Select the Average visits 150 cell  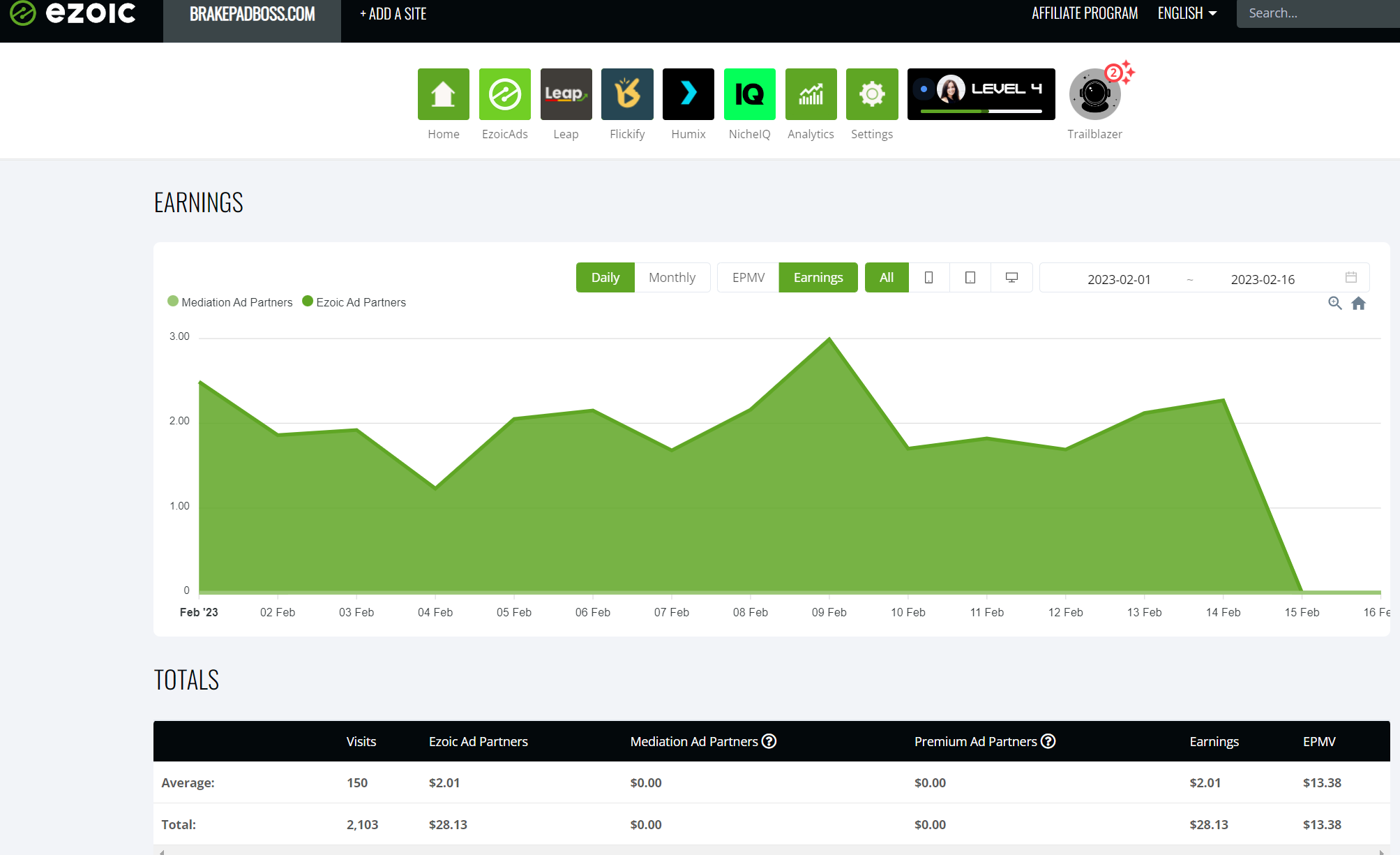[357, 782]
